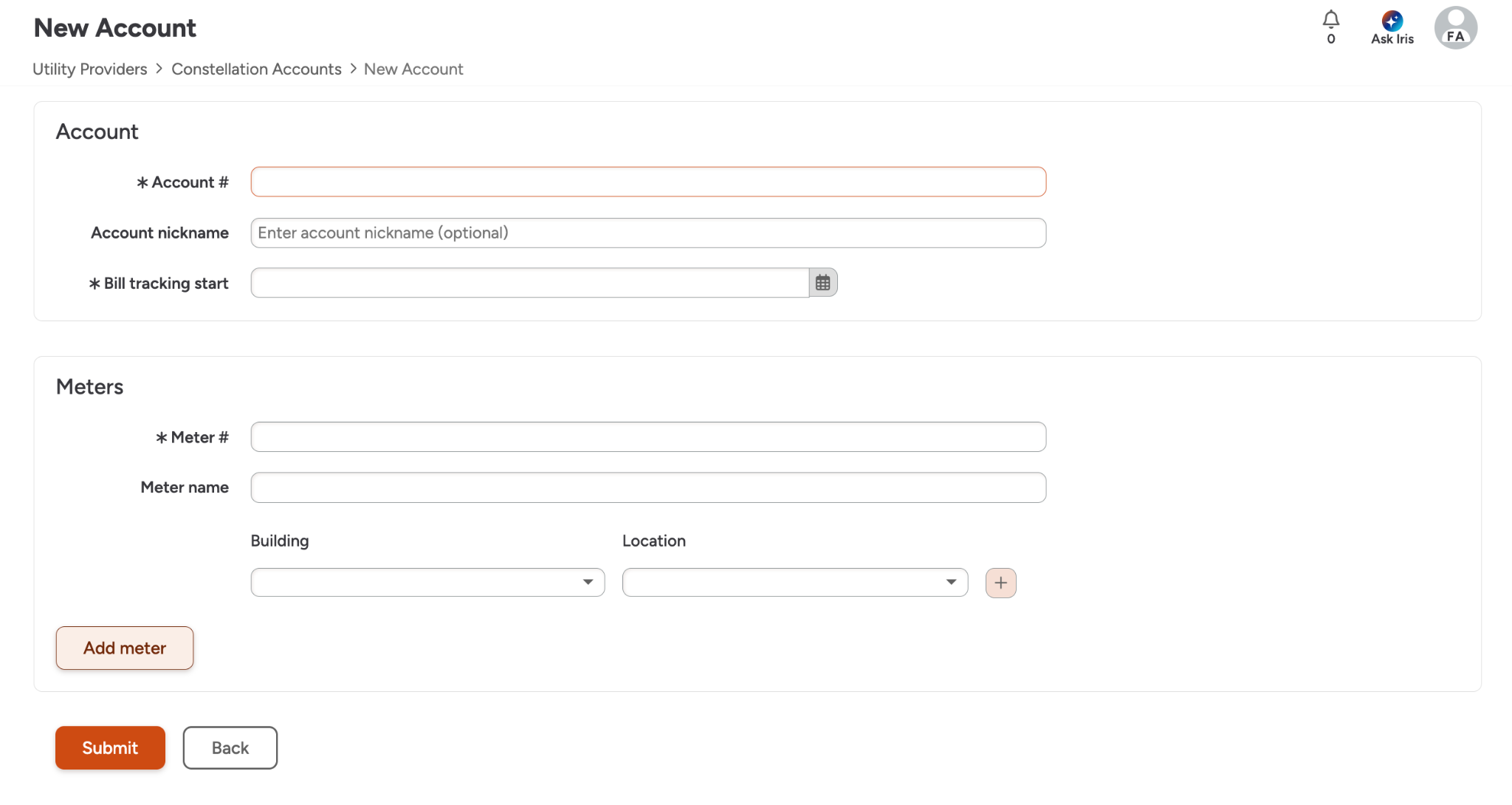Click the Back button

tap(230, 747)
